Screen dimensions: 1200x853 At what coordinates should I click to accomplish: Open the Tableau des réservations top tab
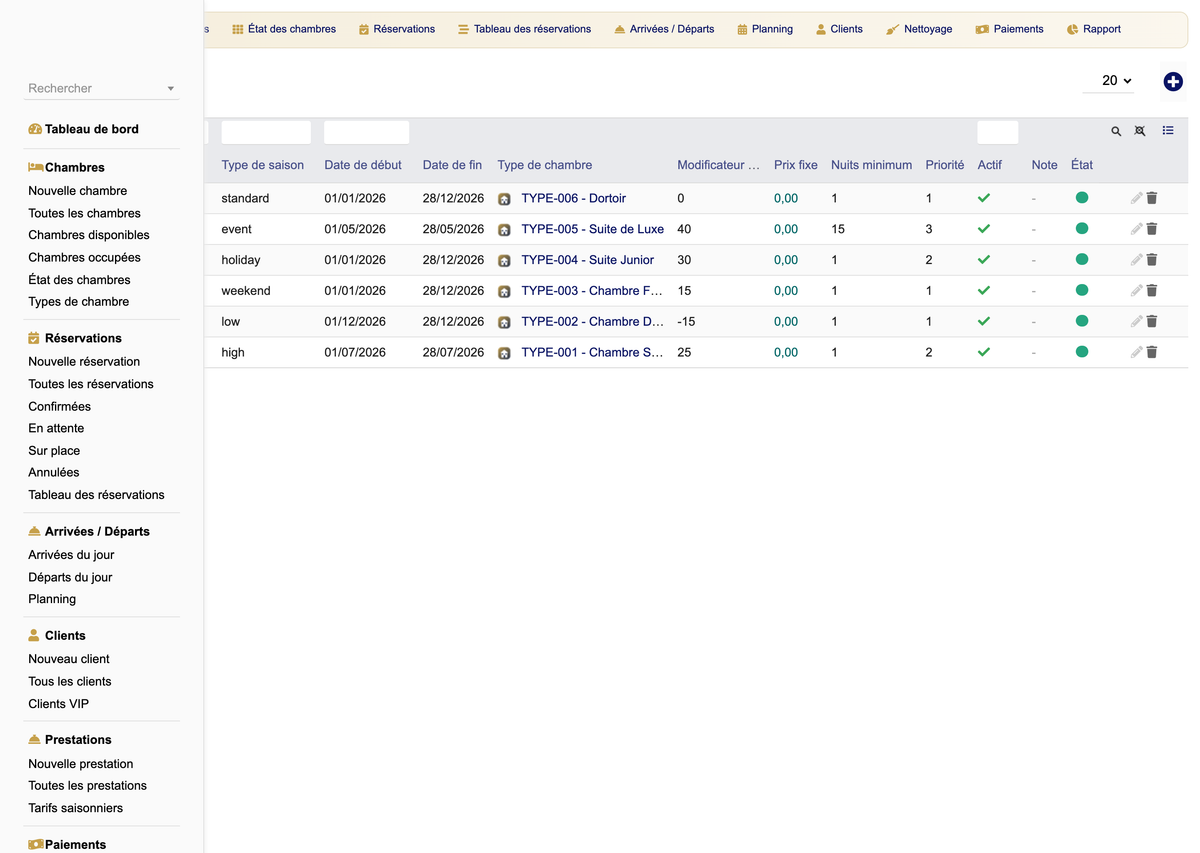coord(524,29)
